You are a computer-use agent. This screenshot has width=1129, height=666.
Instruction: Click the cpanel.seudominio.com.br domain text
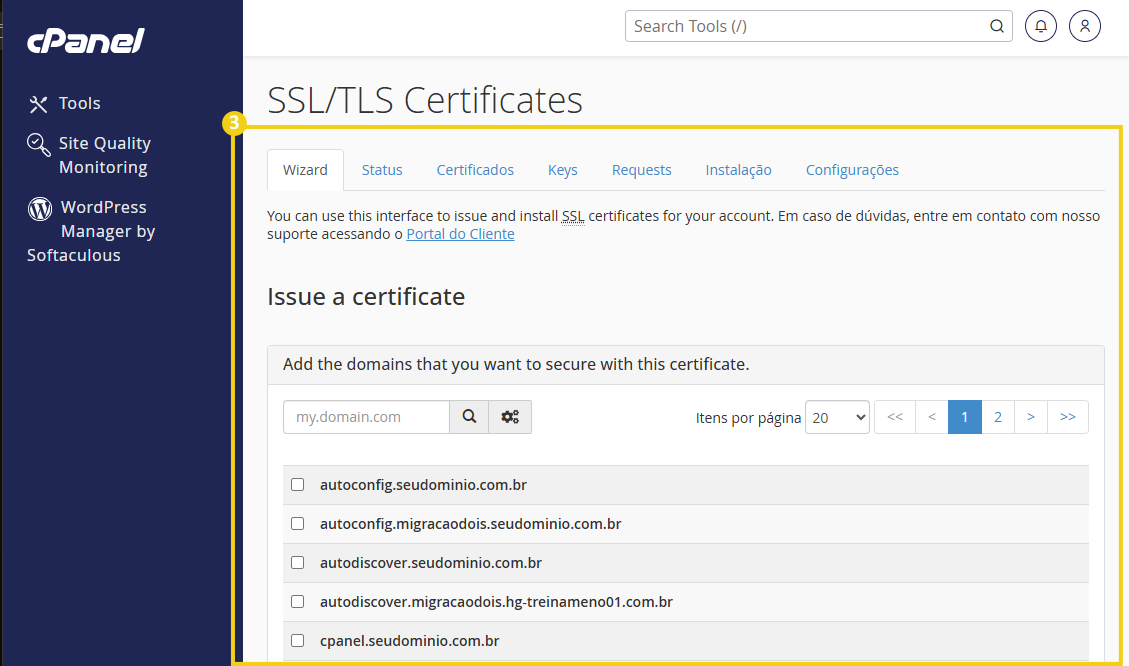(x=410, y=641)
